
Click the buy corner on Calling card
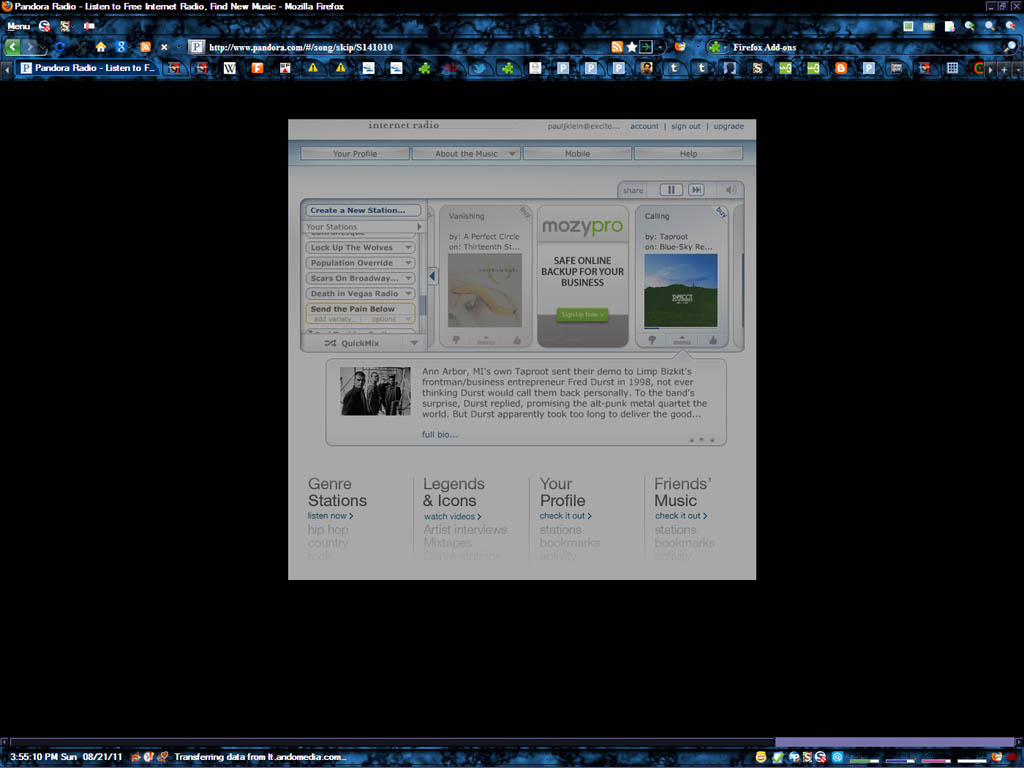tap(721, 212)
